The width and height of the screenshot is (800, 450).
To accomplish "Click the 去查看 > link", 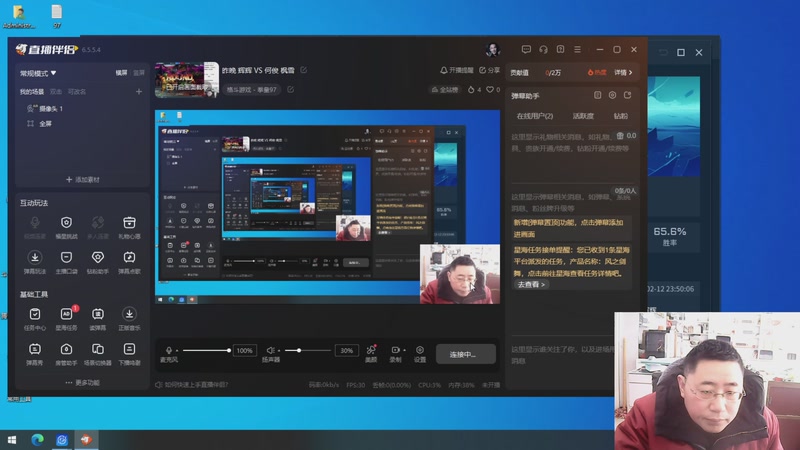I will 531,285.
